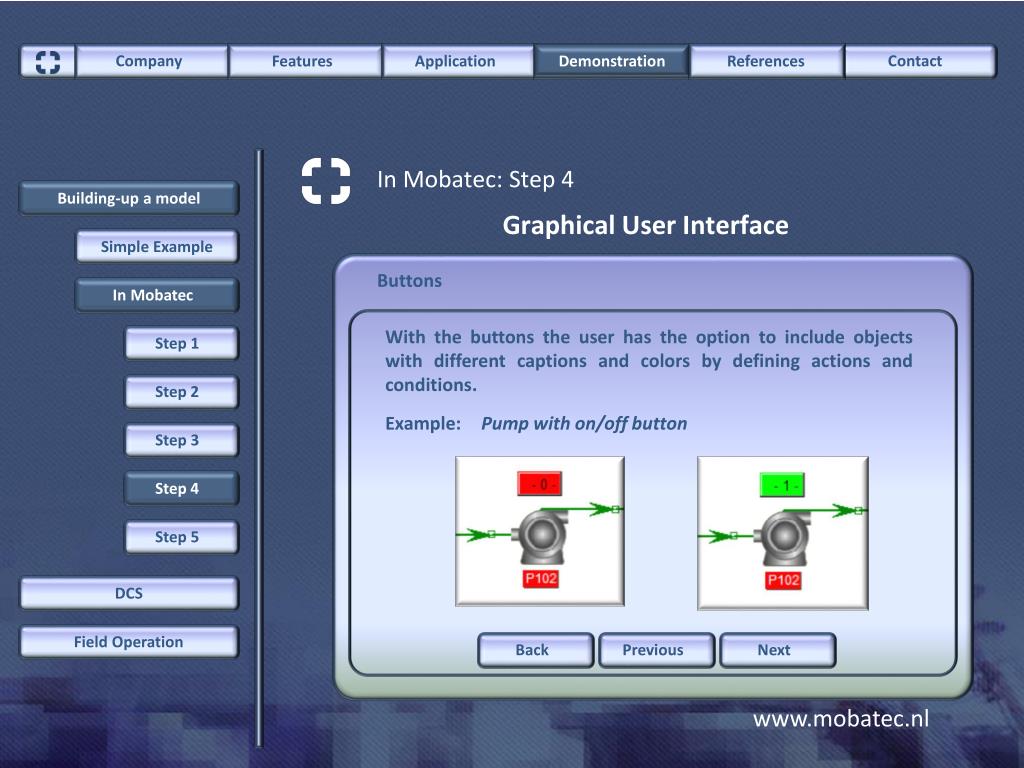Open the www.mobatec.nl website link
Viewport: 1024px width, 768px height.
click(840, 719)
